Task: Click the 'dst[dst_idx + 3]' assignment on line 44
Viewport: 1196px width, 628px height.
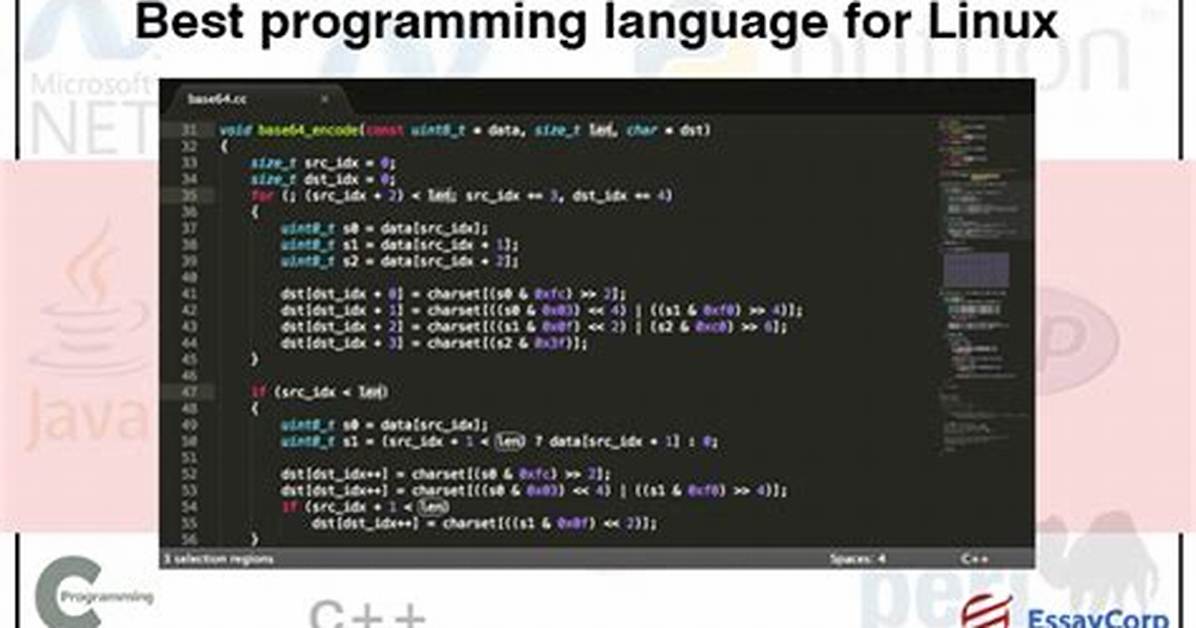Action: (434, 343)
